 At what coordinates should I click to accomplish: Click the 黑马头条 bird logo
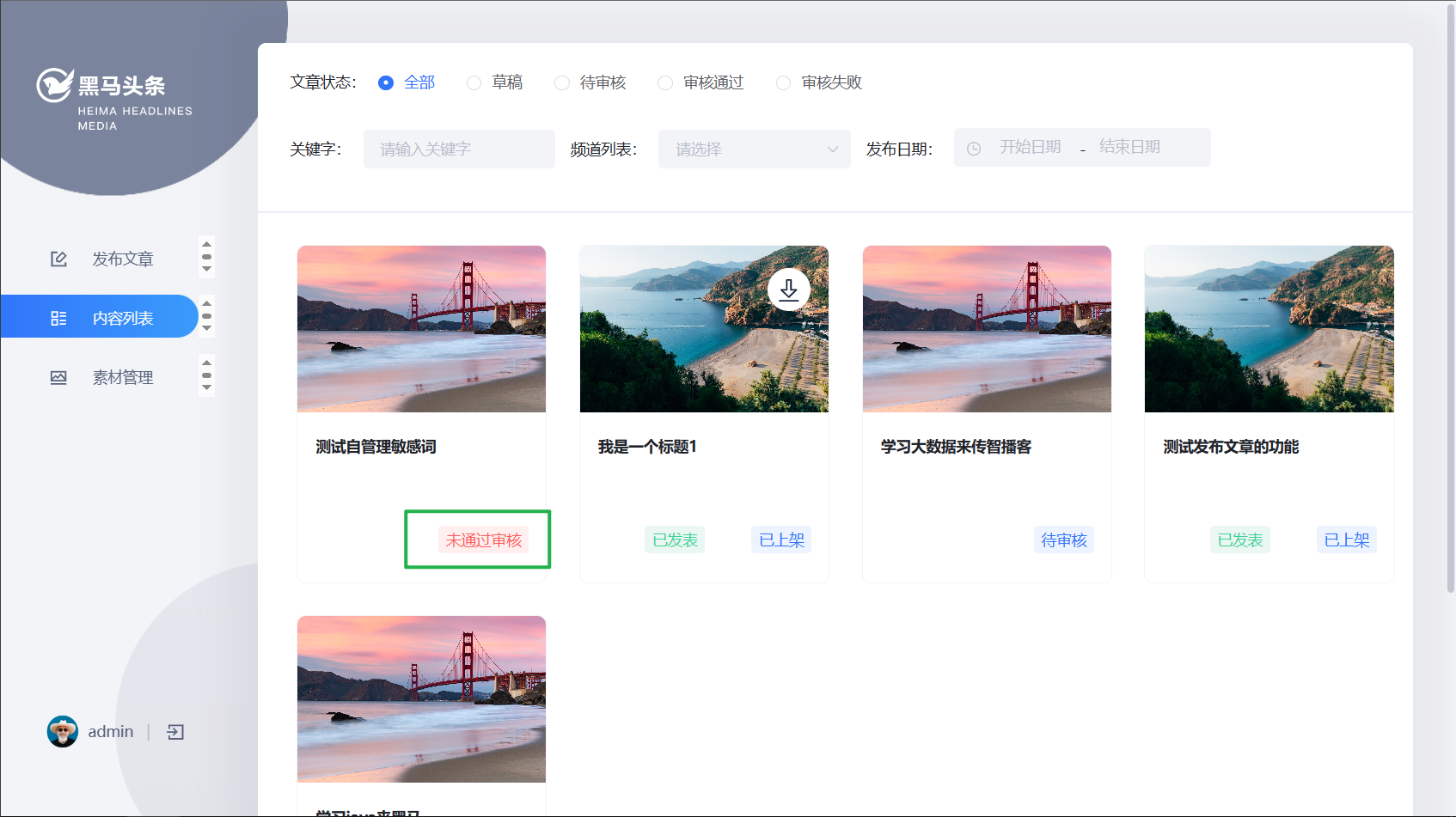(54, 85)
